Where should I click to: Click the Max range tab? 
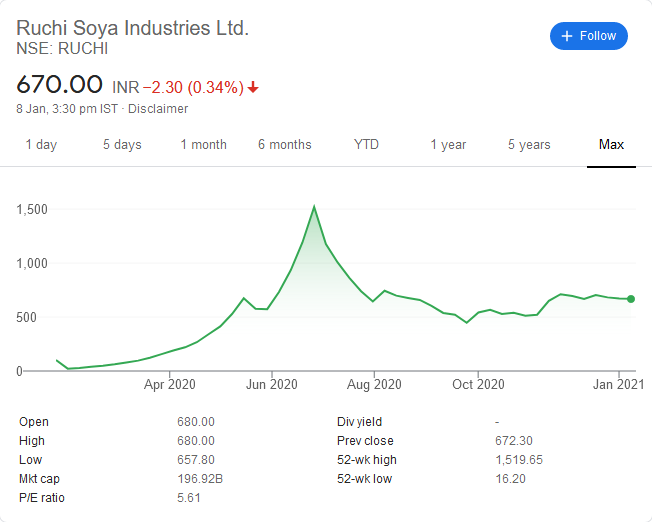tap(611, 145)
